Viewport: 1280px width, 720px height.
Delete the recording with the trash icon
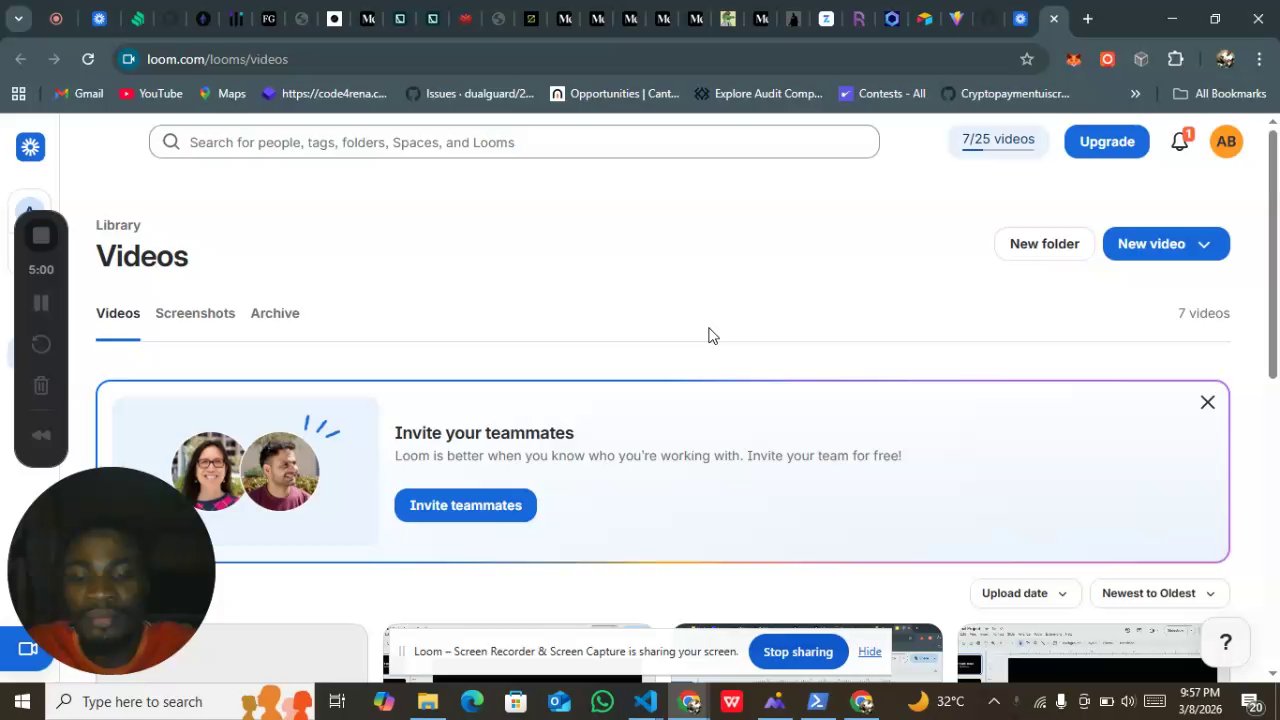41,385
